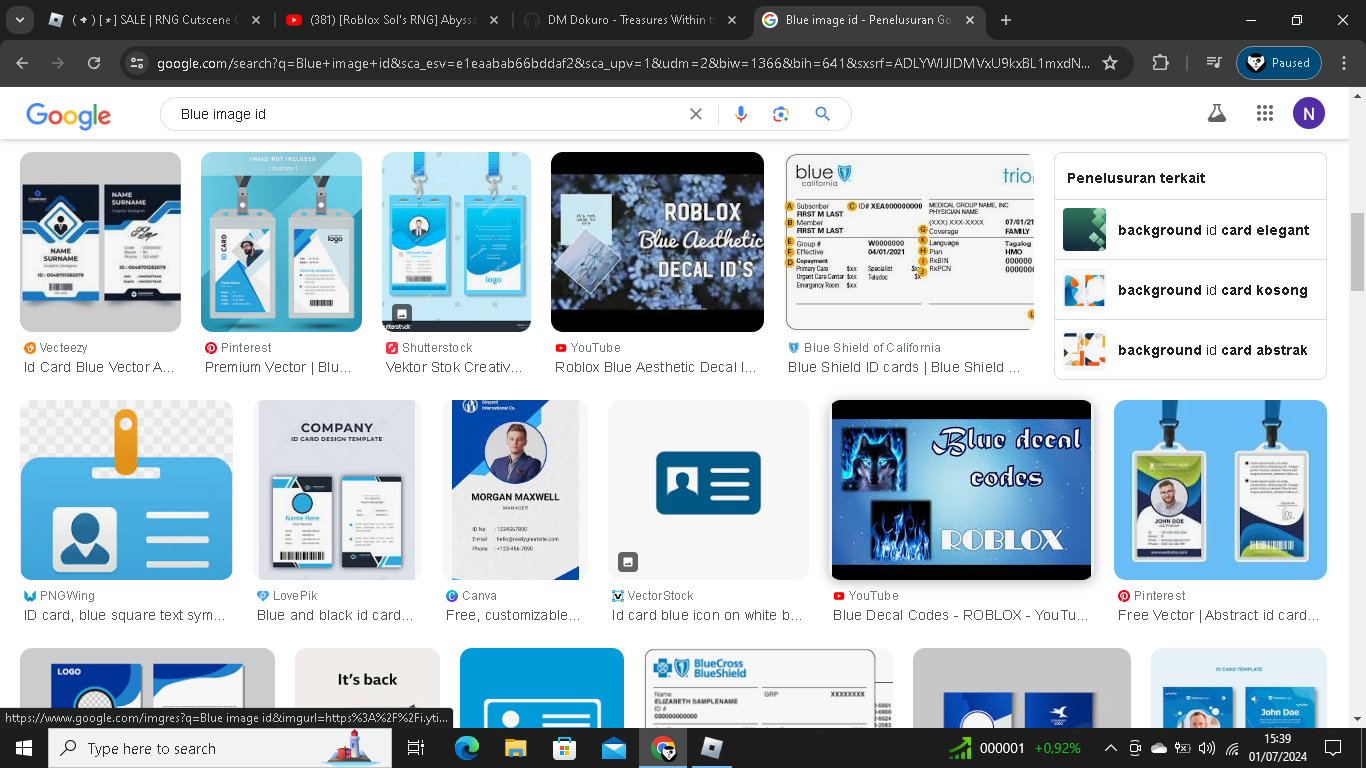Click the Paused profile button
This screenshot has width=1366, height=768.
(x=1279, y=63)
